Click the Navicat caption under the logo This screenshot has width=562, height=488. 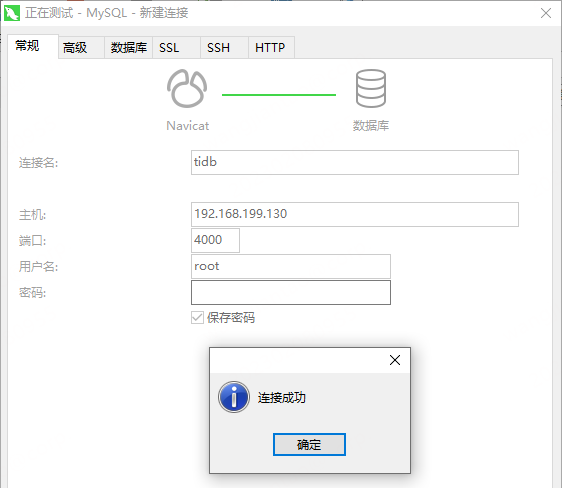coord(187,126)
